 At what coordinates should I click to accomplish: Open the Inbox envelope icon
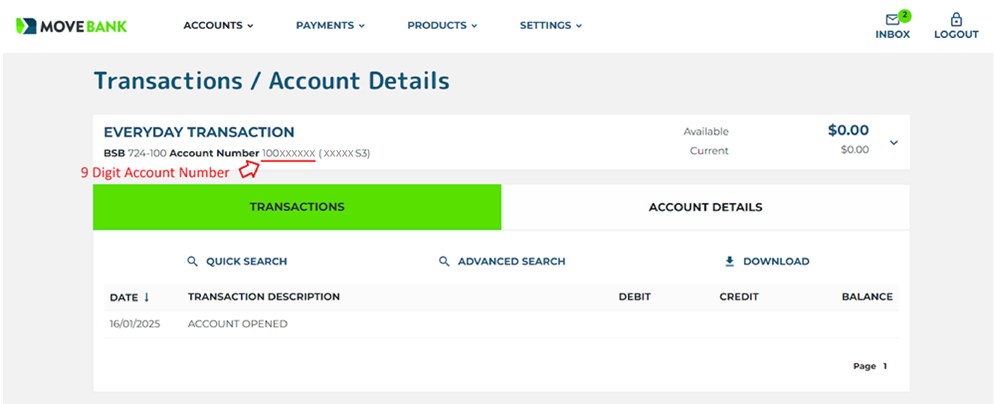coord(892,19)
